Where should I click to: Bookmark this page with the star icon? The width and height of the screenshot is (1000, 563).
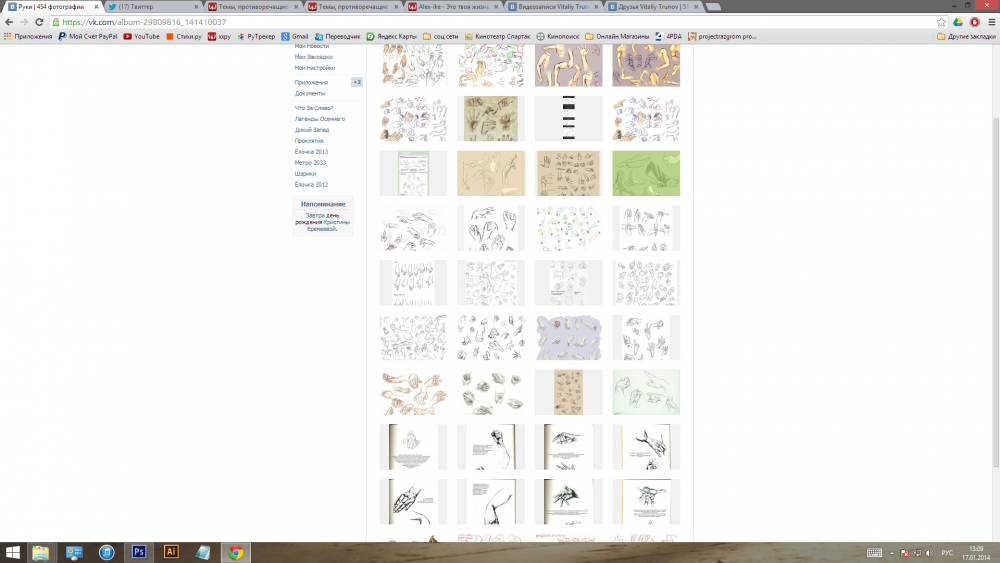tap(941, 22)
